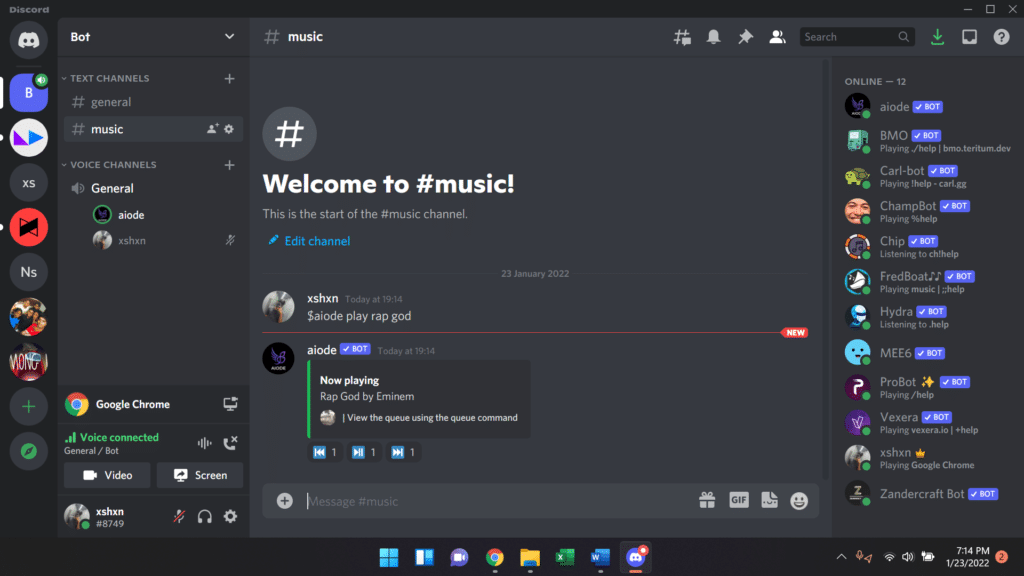
Task: Open Google Chrome from the taskbar
Action: (x=494, y=557)
